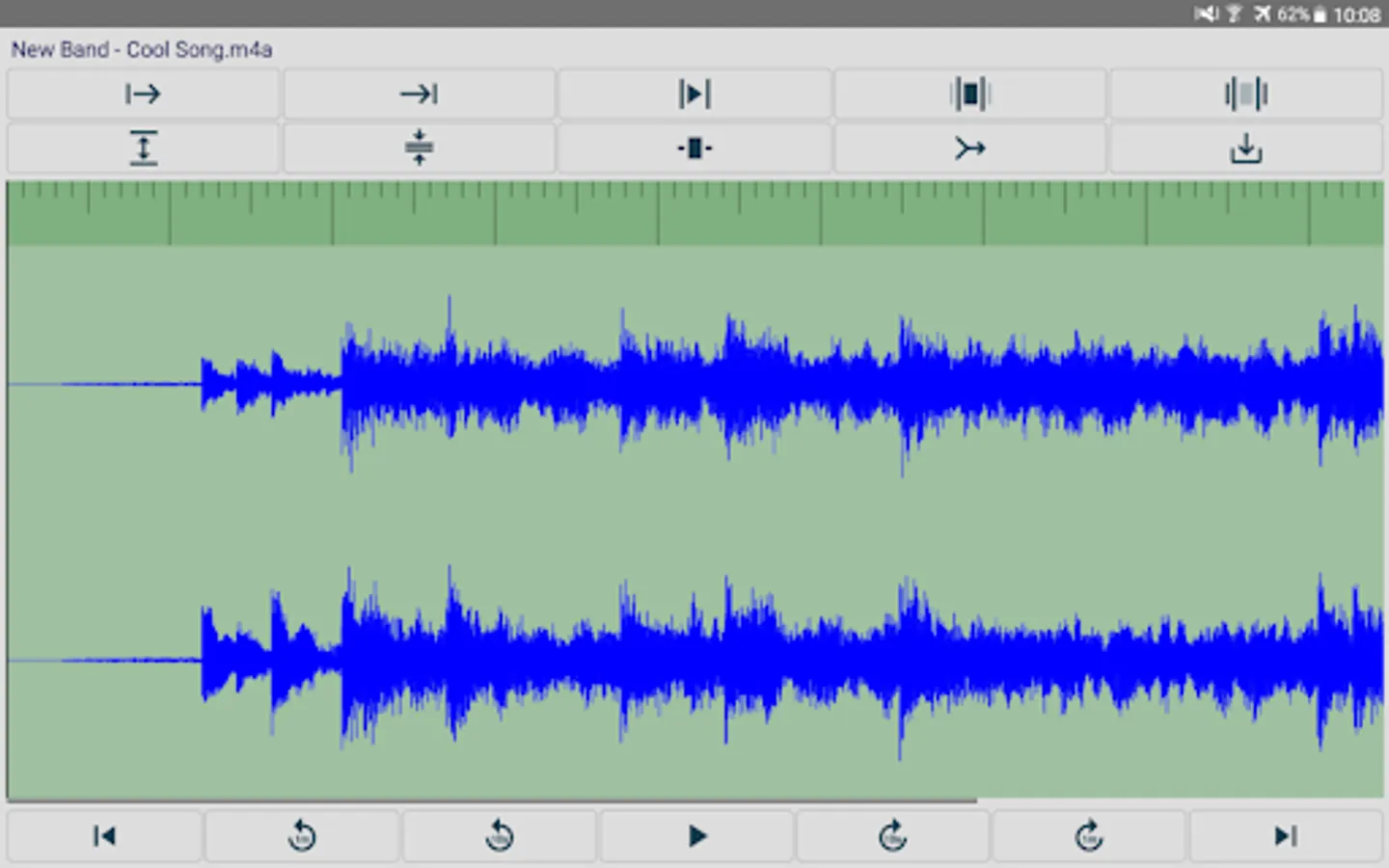Image resolution: width=1389 pixels, height=868 pixels.
Task: Tap the 62% battery indicator
Action: [x=1301, y=14]
